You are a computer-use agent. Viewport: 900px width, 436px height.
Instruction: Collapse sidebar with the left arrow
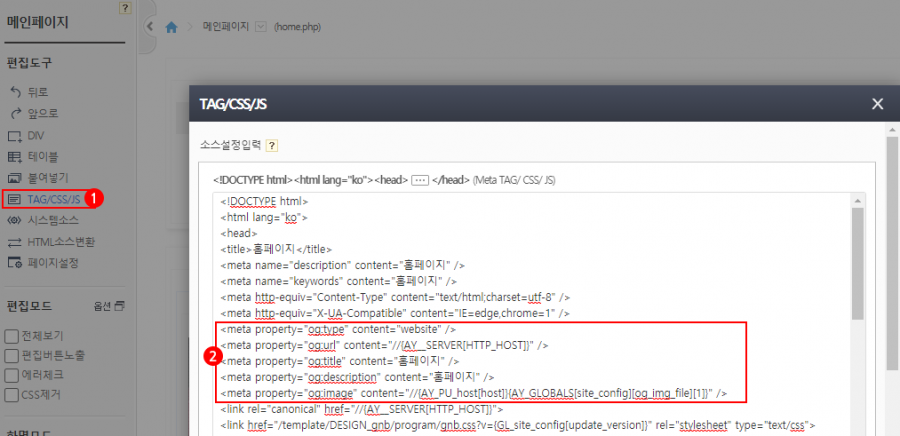pos(149,26)
